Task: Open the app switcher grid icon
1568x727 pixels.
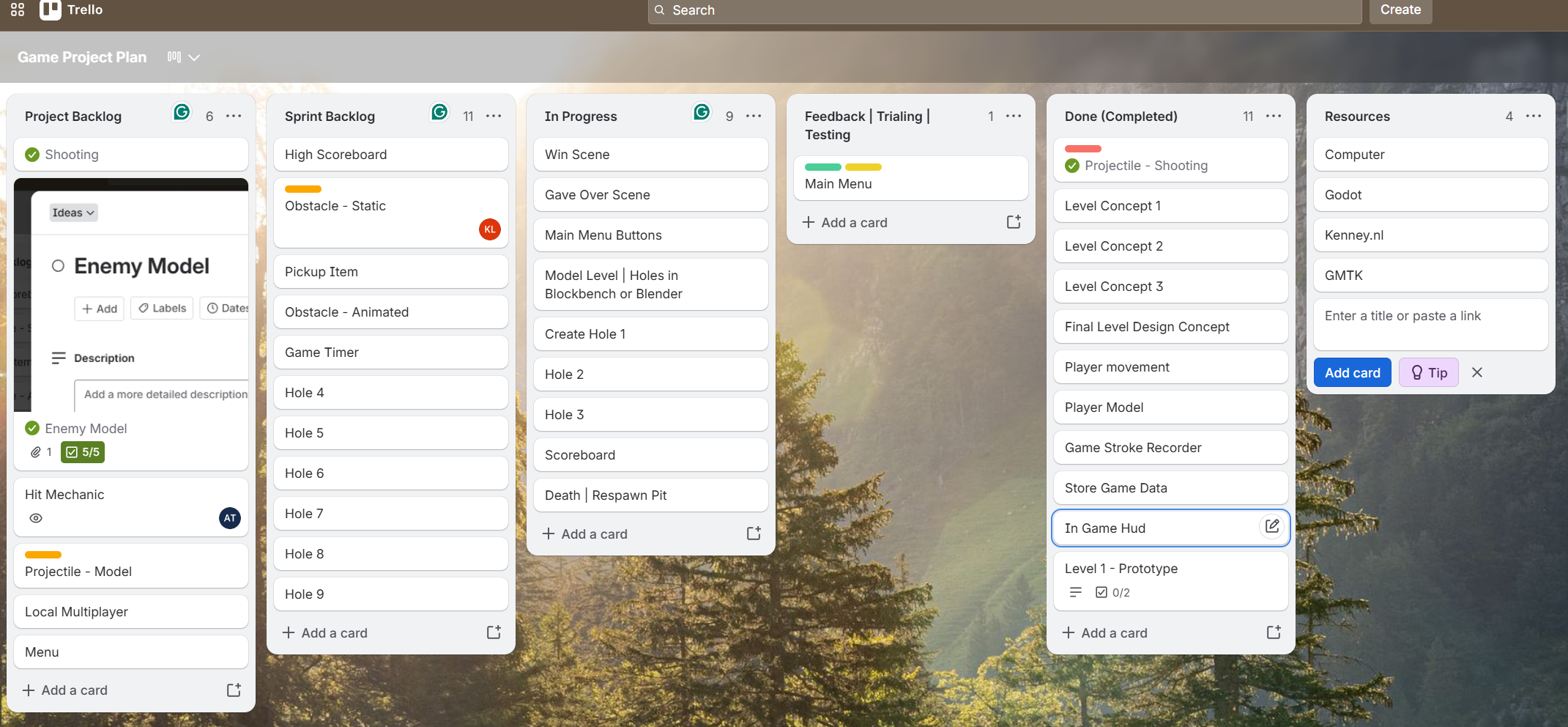Action: (x=18, y=10)
